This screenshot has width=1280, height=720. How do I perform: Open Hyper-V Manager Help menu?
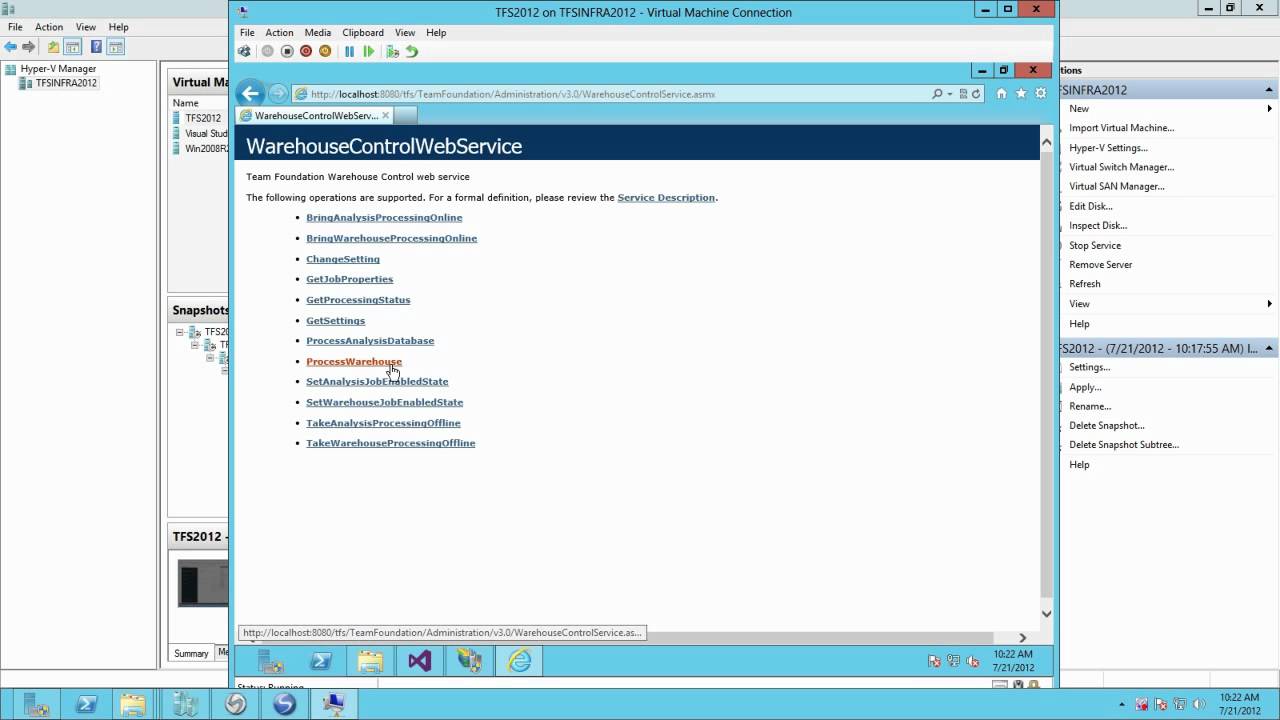[118, 27]
